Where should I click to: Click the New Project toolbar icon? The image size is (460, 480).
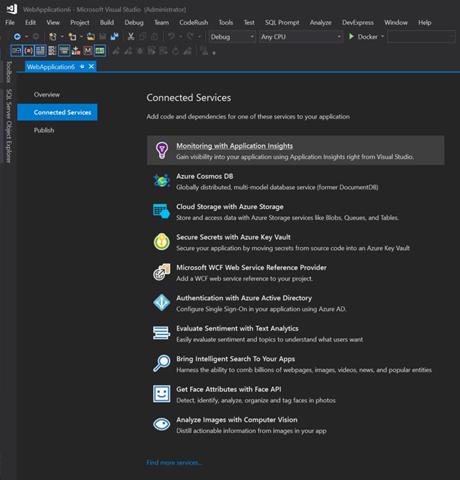(53, 37)
